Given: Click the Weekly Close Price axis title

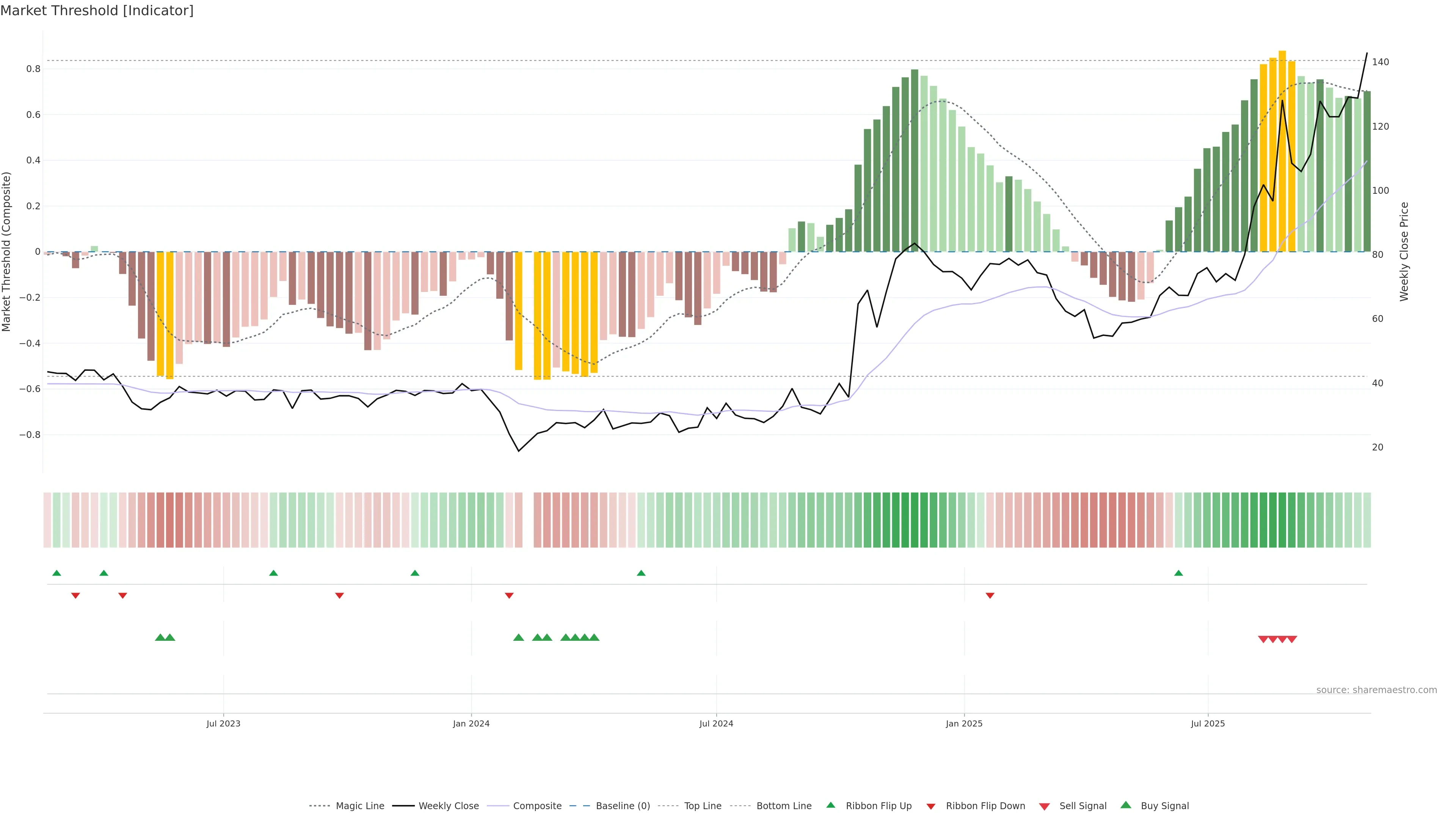Looking at the screenshot, I should tap(1404, 251).
